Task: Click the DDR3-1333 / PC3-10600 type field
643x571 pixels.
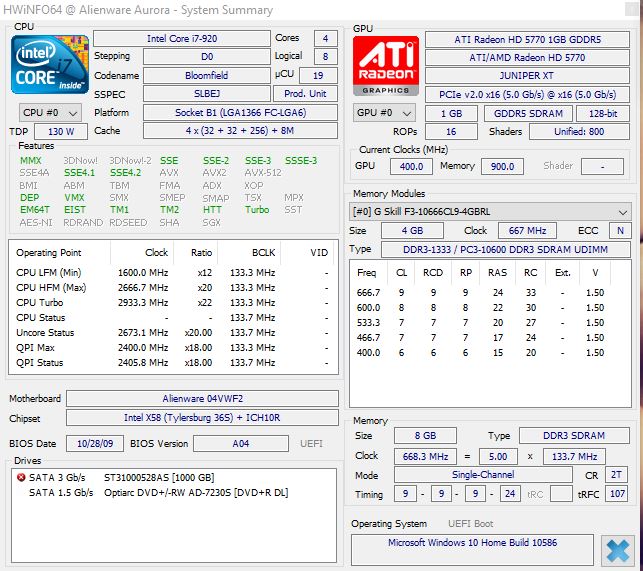Action: coord(506,250)
